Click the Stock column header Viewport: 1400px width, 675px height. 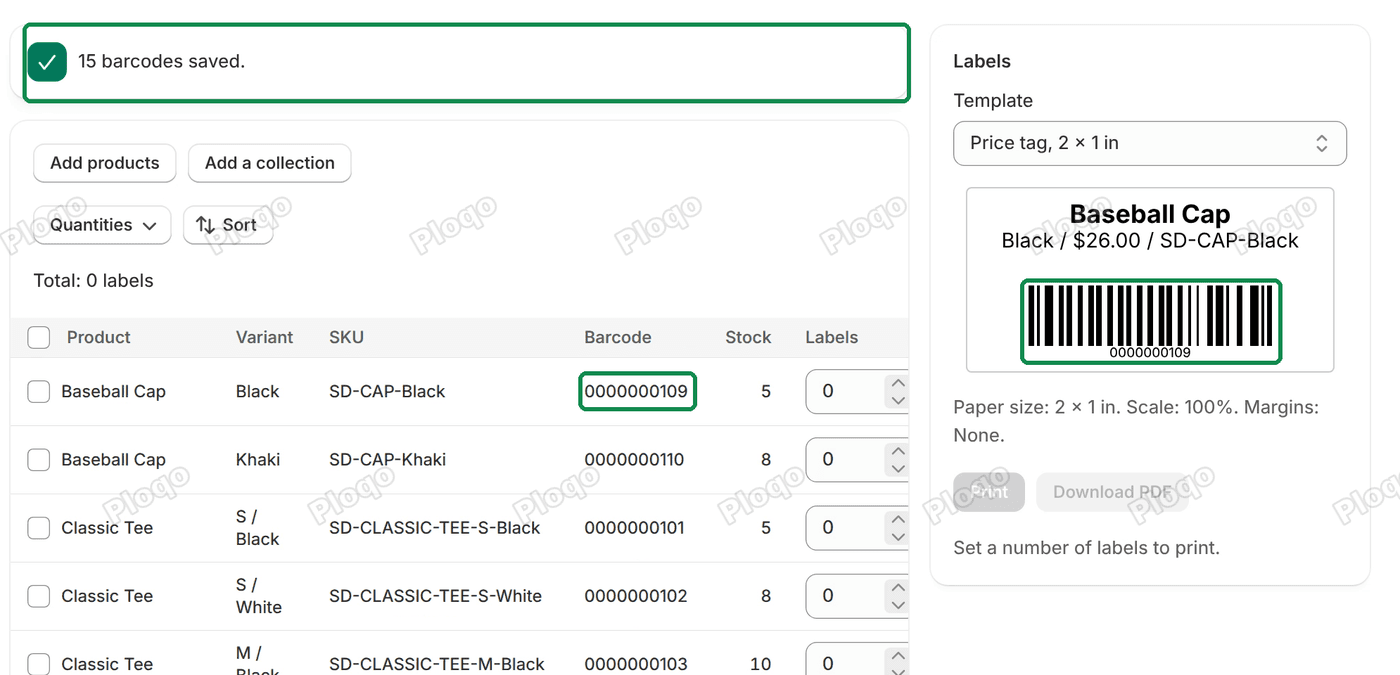click(748, 337)
